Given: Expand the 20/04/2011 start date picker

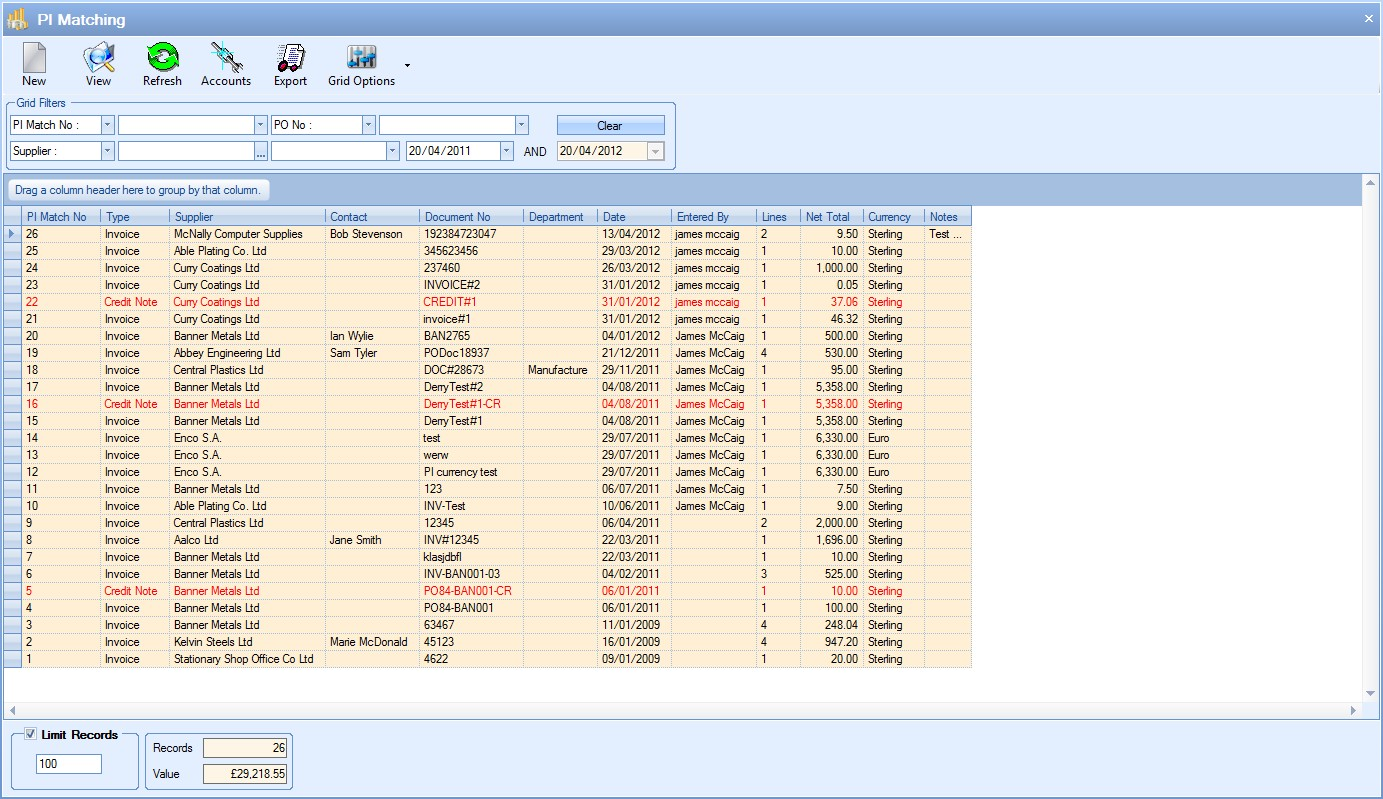Looking at the screenshot, I should [x=506, y=151].
